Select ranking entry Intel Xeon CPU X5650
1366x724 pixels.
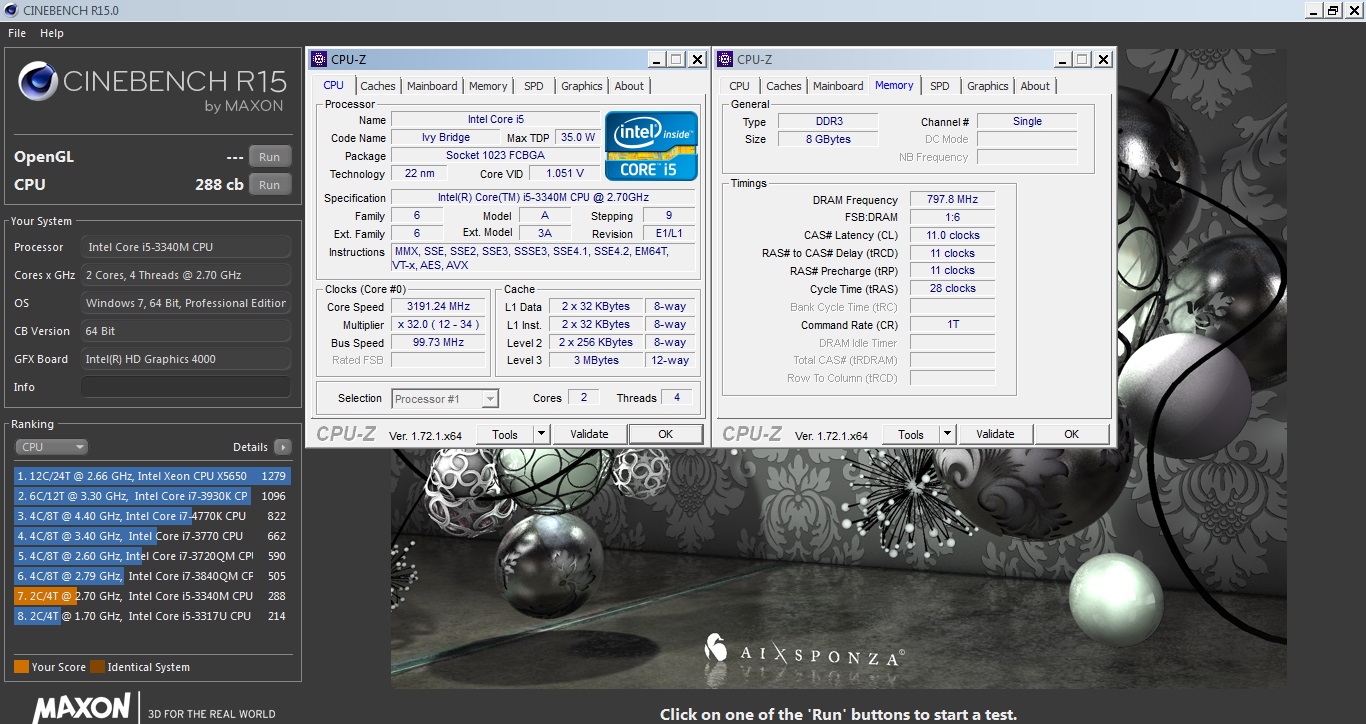pos(152,476)
